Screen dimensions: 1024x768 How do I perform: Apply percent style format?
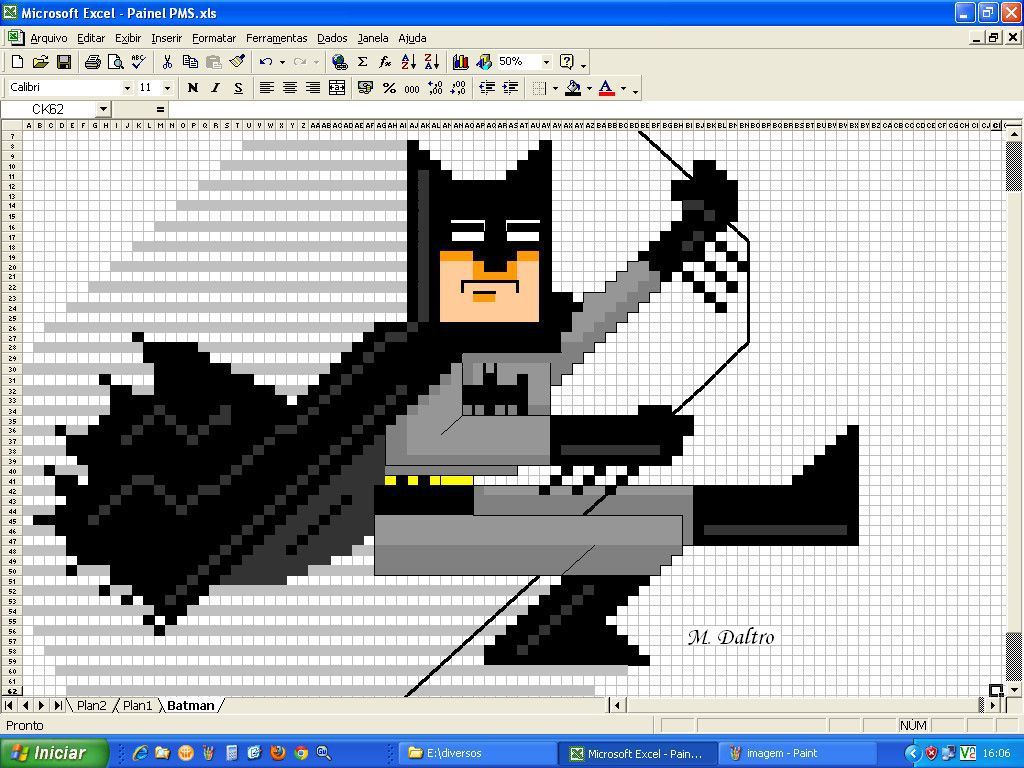[389, 88]
